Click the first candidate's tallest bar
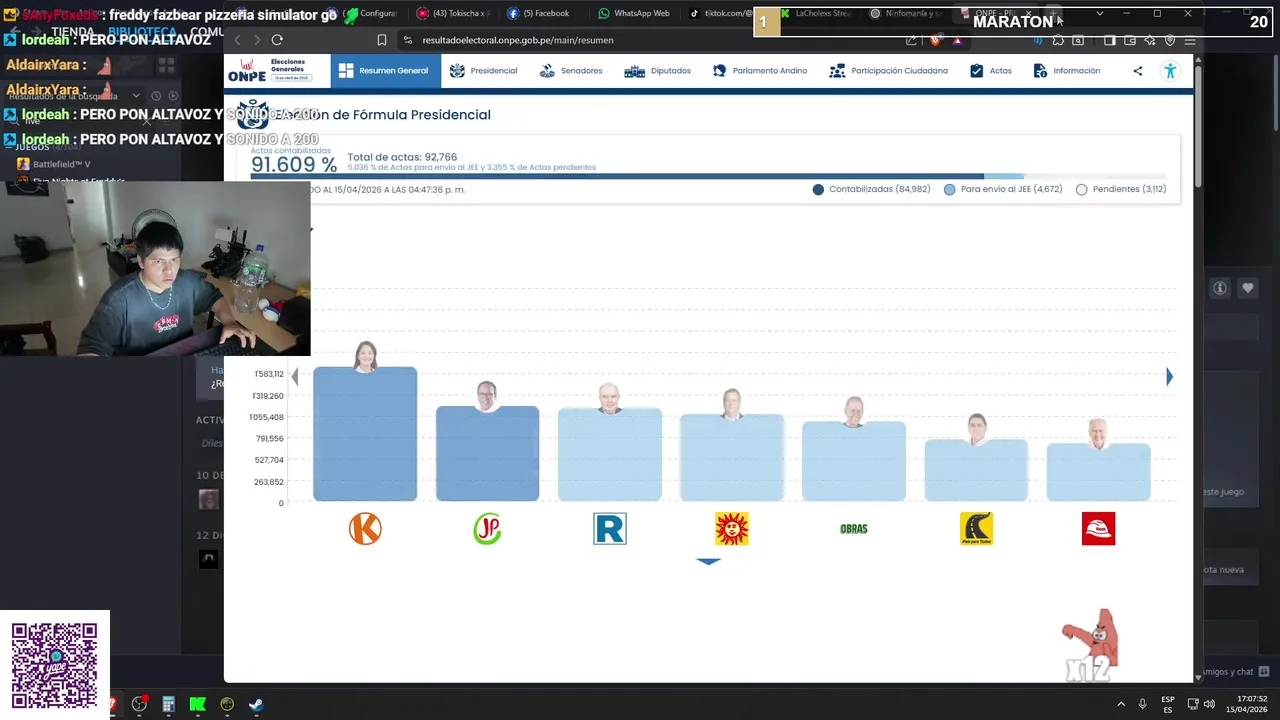 click(x=365, y=434)
